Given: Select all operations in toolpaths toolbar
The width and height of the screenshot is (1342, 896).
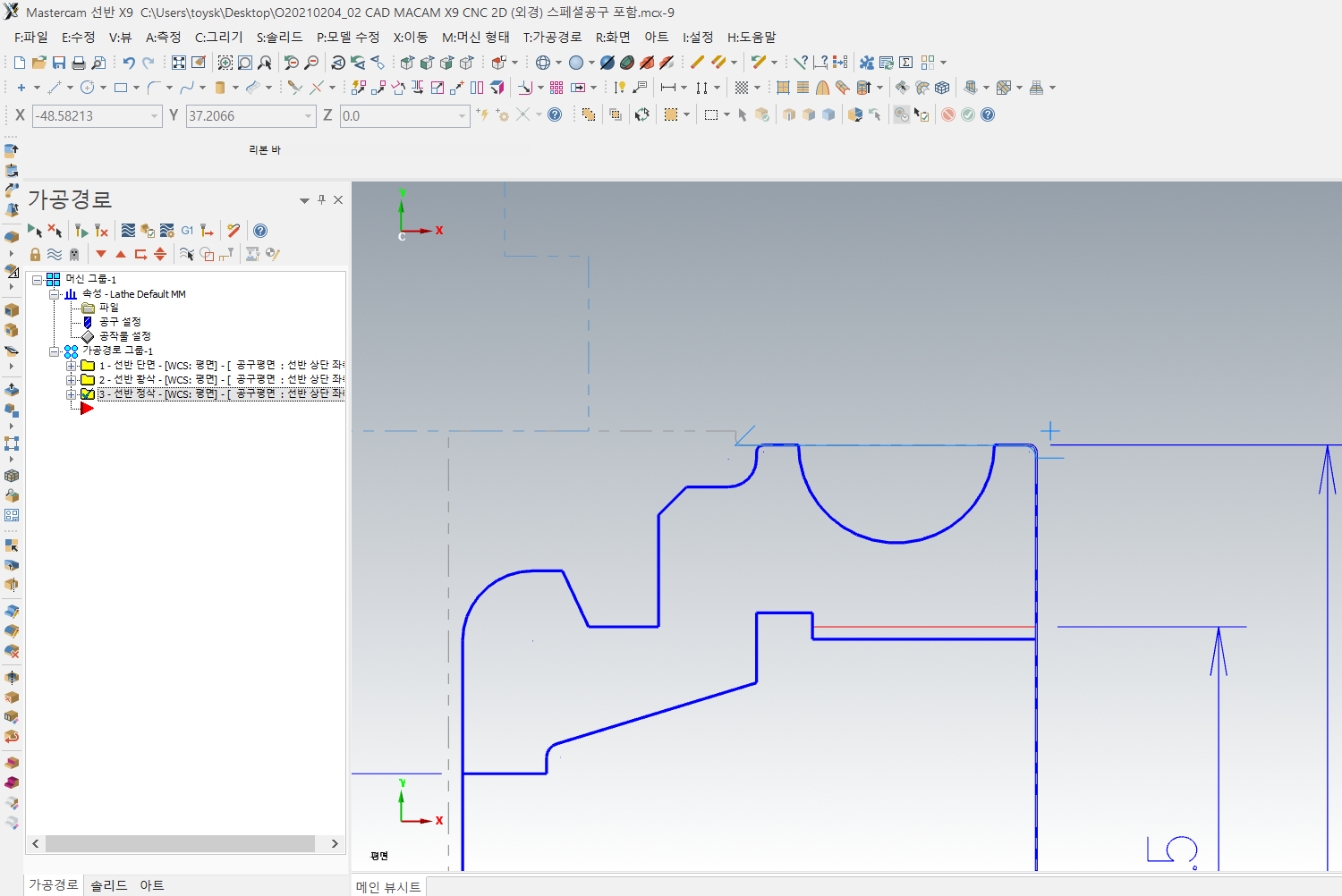Looking at the screenshot, I should coord(36,231).
